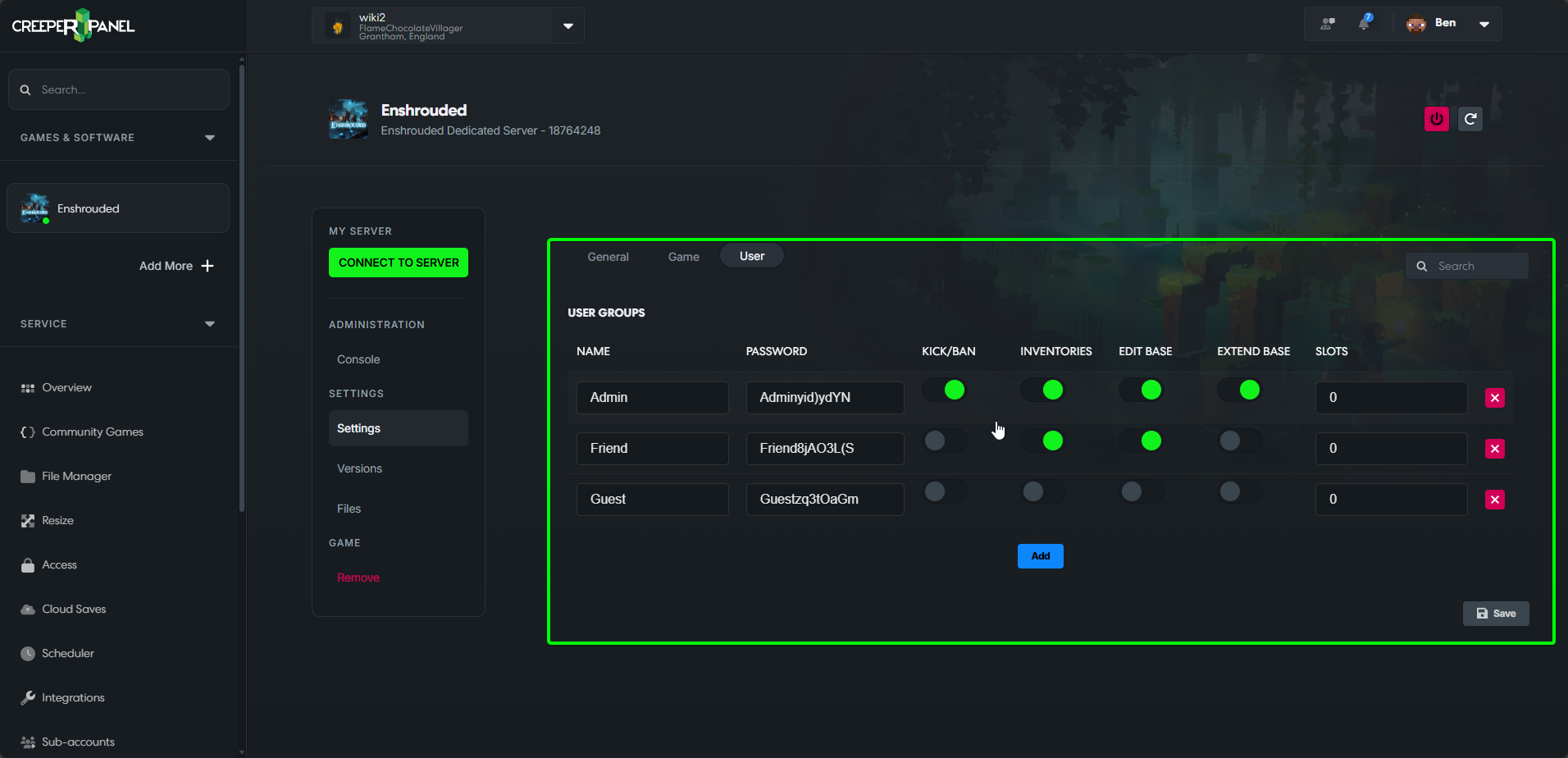Enable Extend Base for Guest group
Viewport: 1568px width, 758px height.
[x=1240, y=491]
